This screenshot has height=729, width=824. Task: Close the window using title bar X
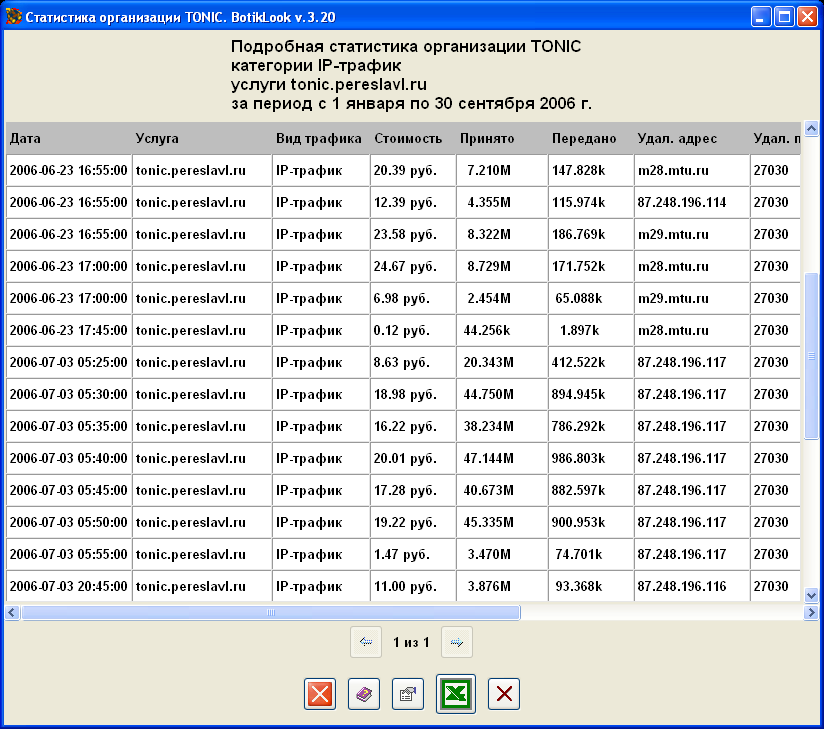pyautogui.click(x=807, y=17)
